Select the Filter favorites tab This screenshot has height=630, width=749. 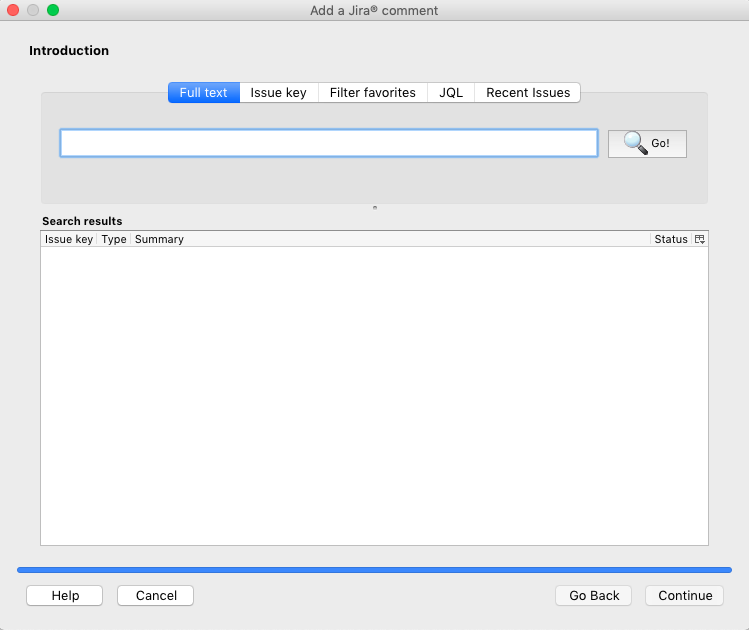[x=372, y=93]
